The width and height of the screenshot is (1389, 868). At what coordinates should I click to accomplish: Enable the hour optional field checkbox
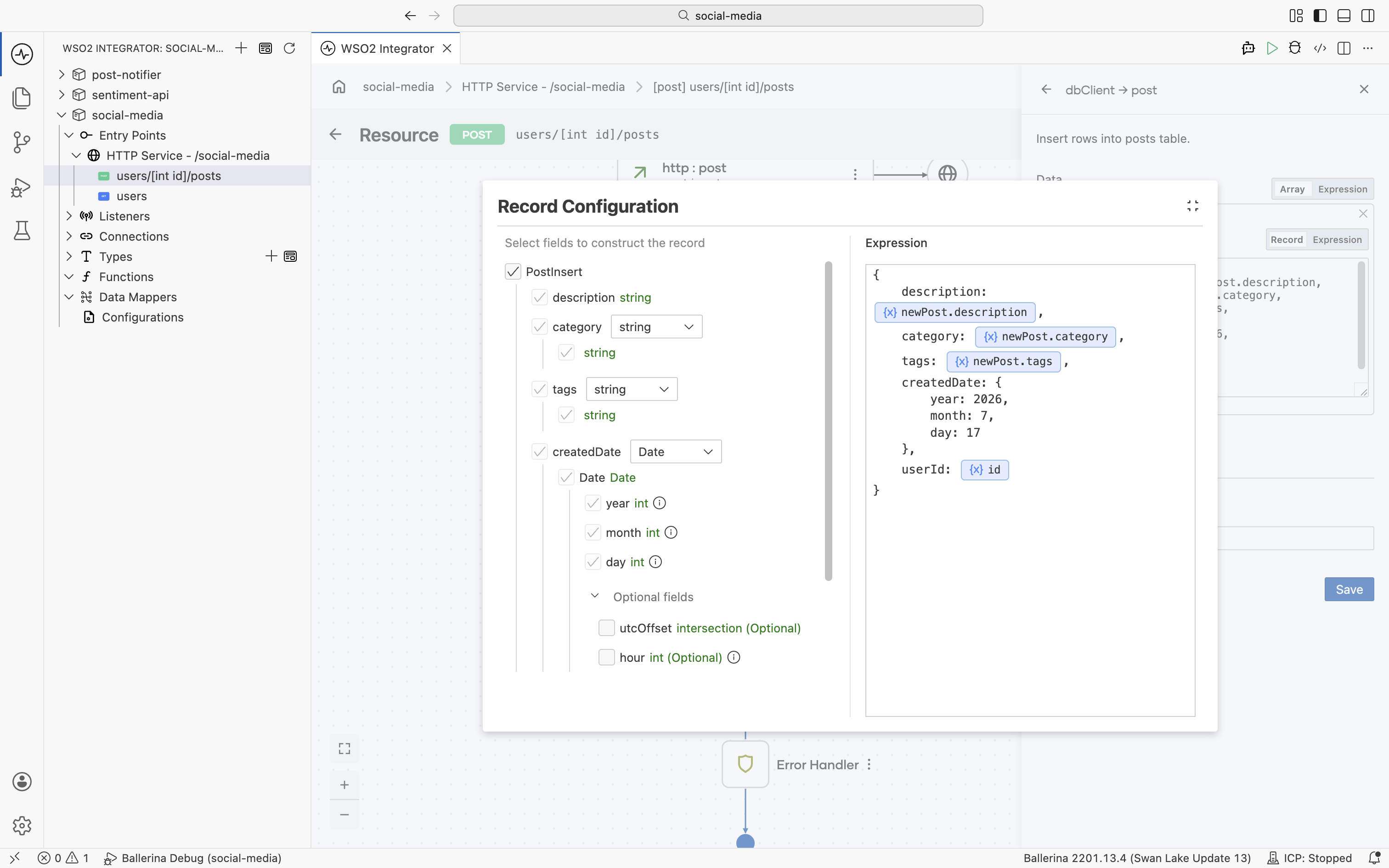[x=607, y=657]
